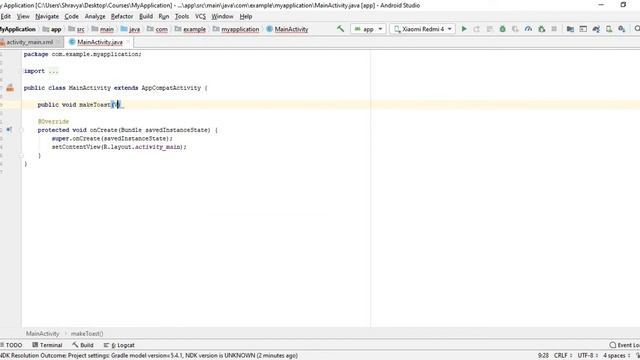Open the TODO tool window

tap(11, 345)
